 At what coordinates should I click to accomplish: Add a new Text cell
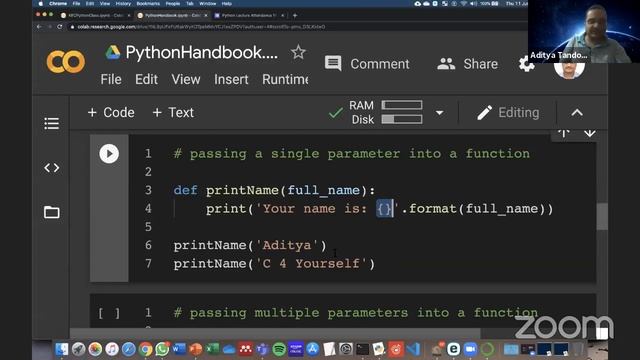coord(173,112)
